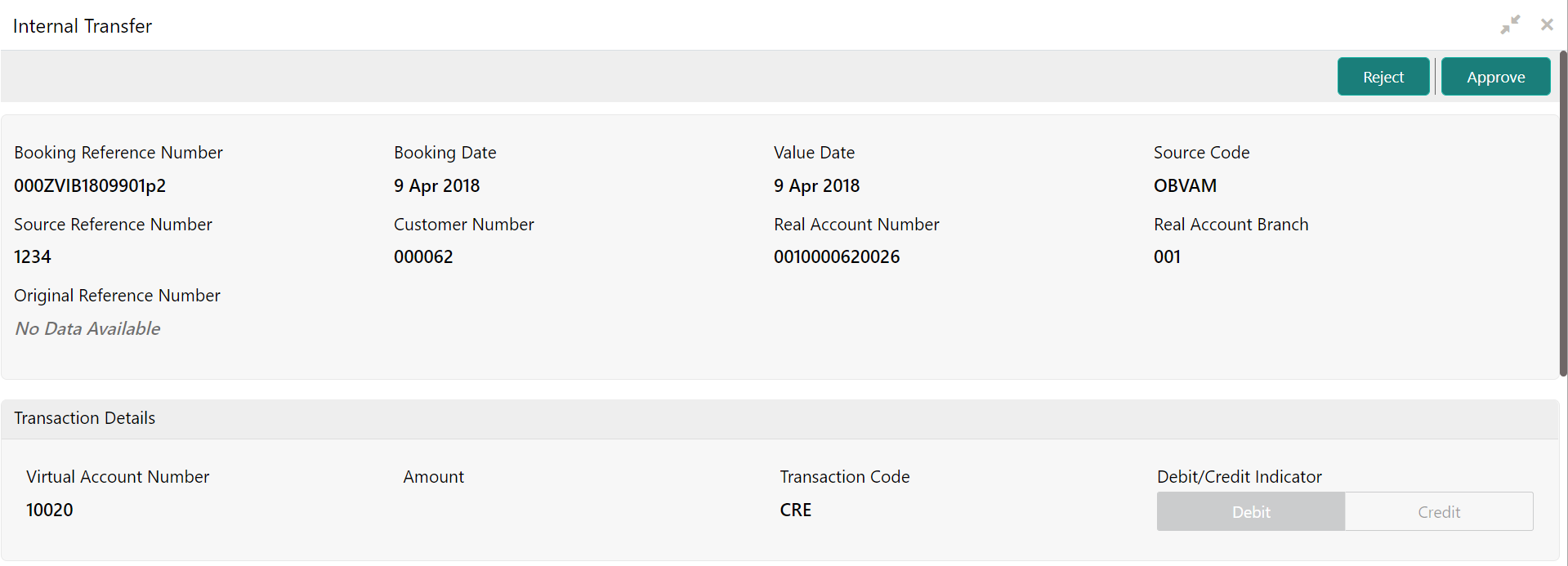Reject the internal transfer
The width and height of the screenshot is (1568, 566).
tap(1383, 77)
